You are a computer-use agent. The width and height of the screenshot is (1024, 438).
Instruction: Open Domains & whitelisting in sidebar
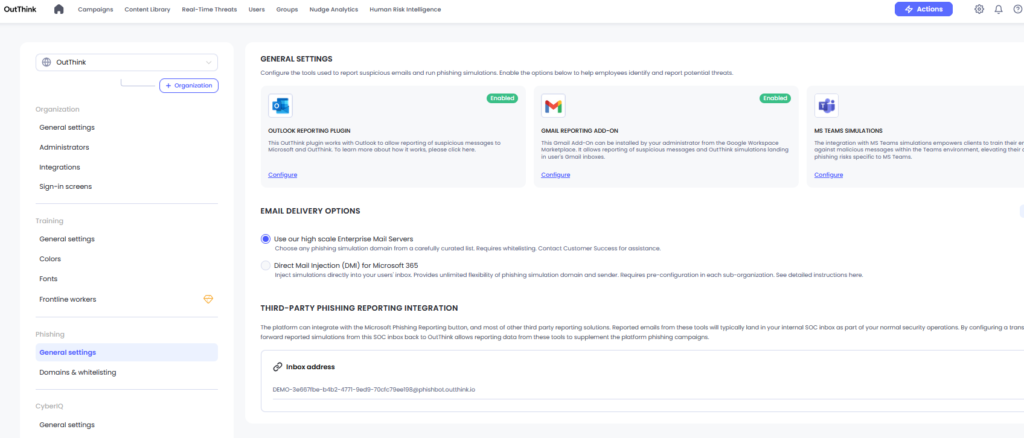pos(78,372)
